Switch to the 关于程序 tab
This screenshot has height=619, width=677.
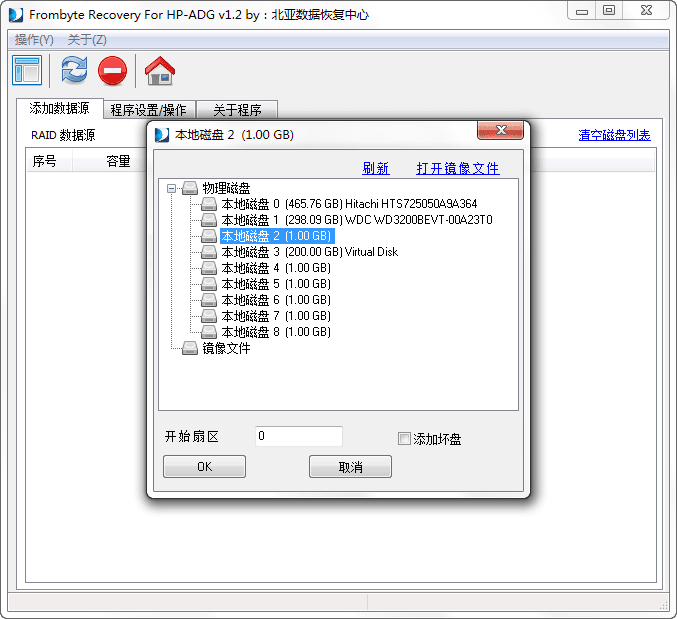coord(237,110)
